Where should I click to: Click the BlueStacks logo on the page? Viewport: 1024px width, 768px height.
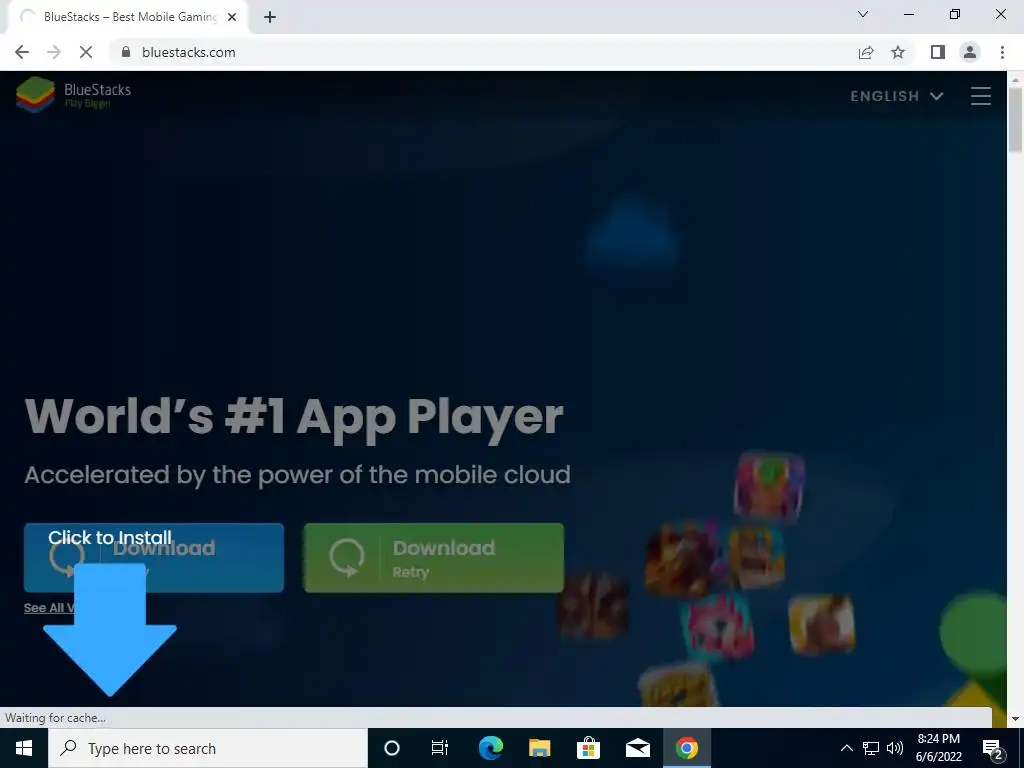[73, 95]
